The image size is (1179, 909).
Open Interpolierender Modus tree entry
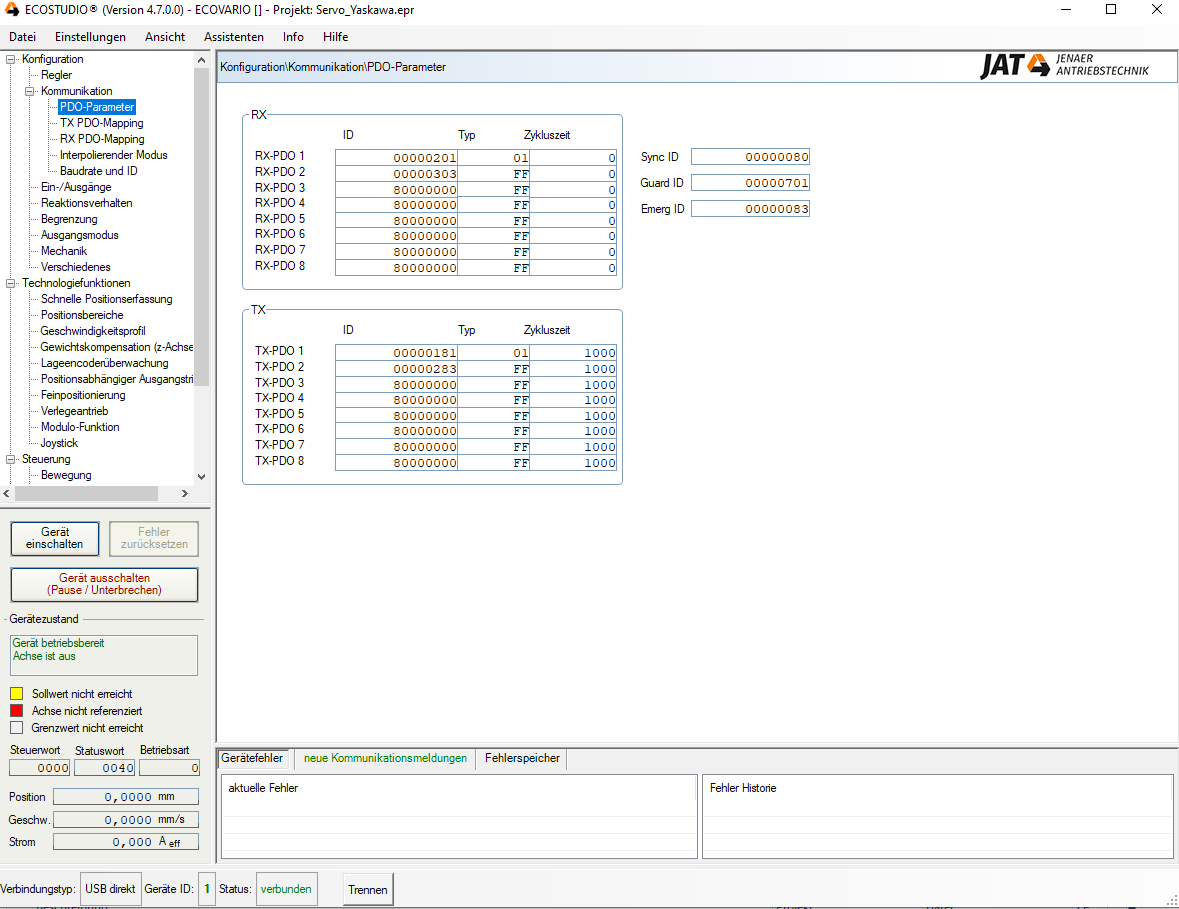[114, 155]
